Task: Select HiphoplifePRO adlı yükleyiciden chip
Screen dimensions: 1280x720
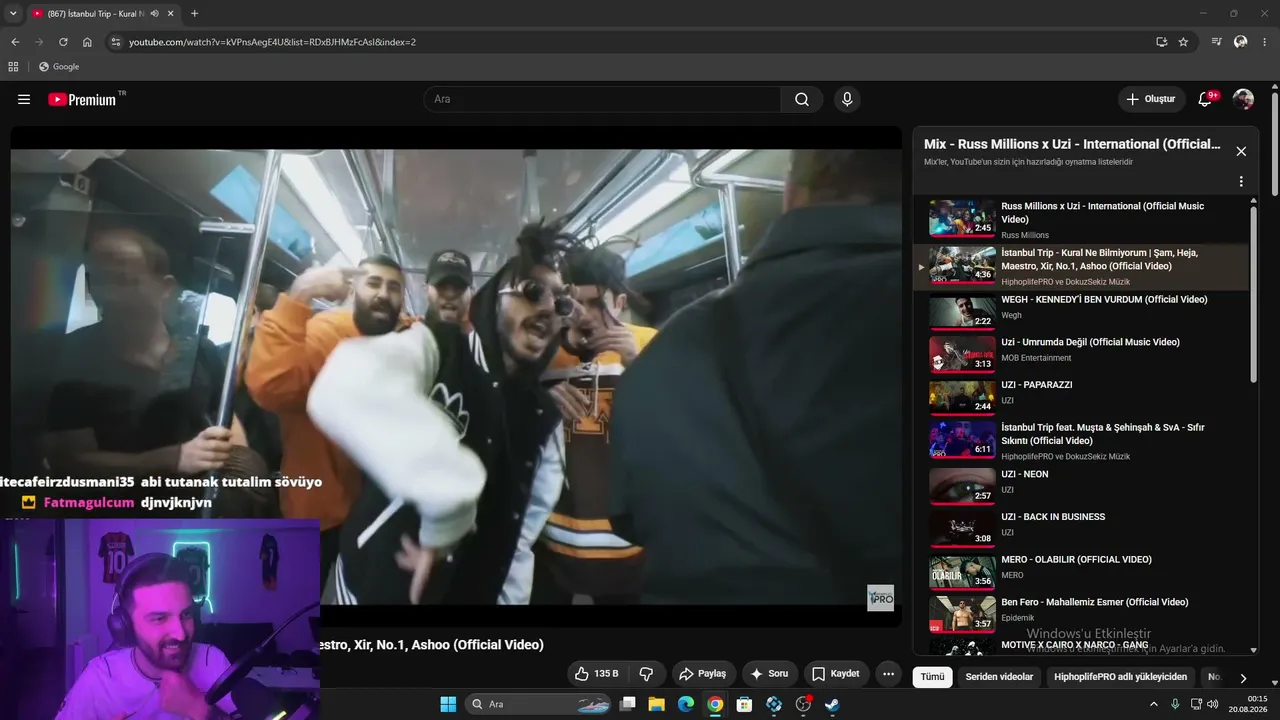Action: pyautogui.click(x=1120, y=677)
